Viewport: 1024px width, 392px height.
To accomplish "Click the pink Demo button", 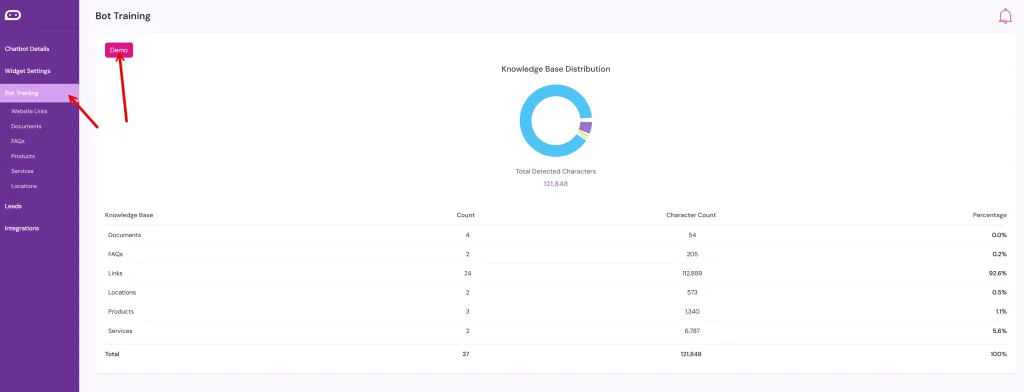I will click(x=119, y=50).
